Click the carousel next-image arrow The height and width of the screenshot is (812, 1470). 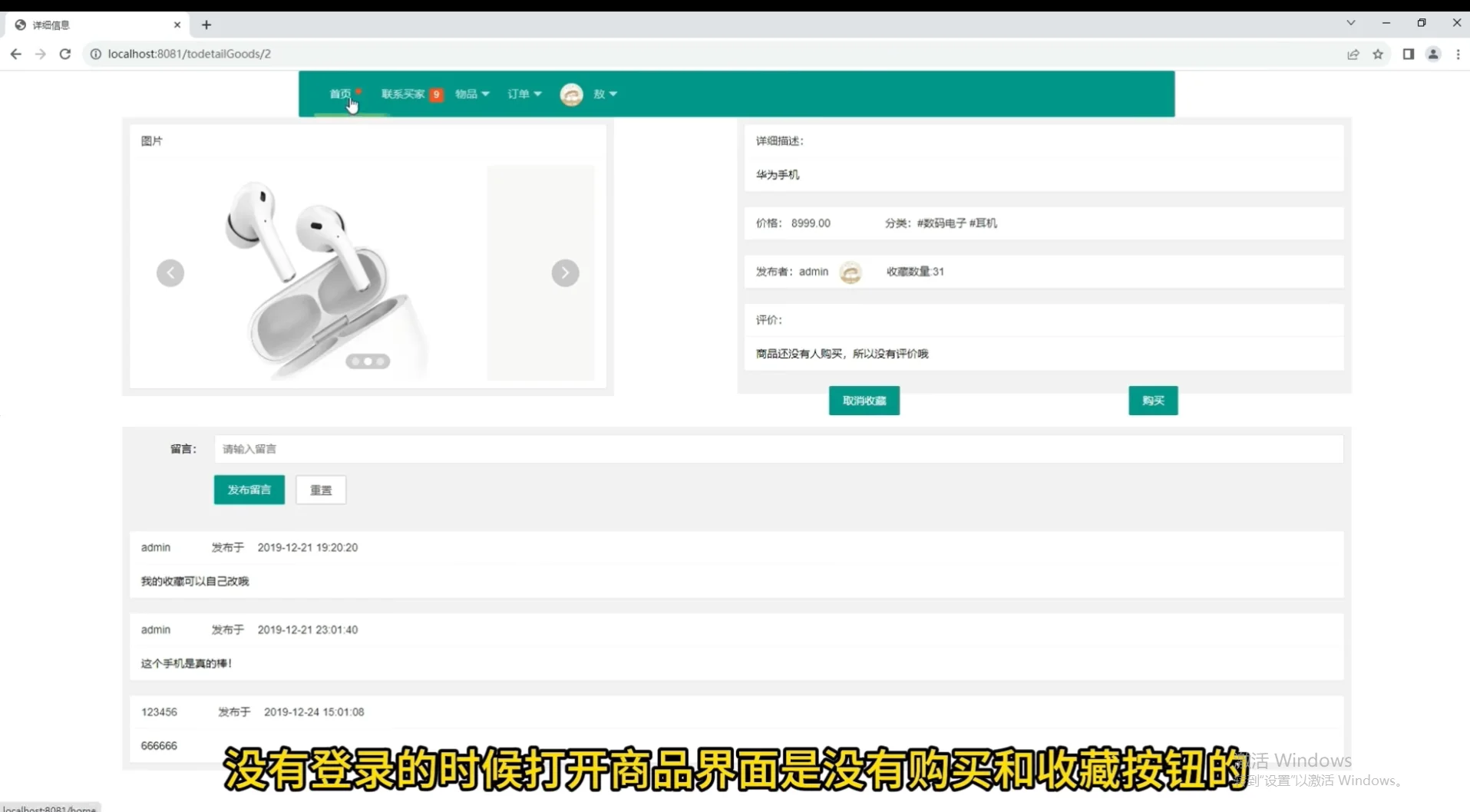(565, 272)
